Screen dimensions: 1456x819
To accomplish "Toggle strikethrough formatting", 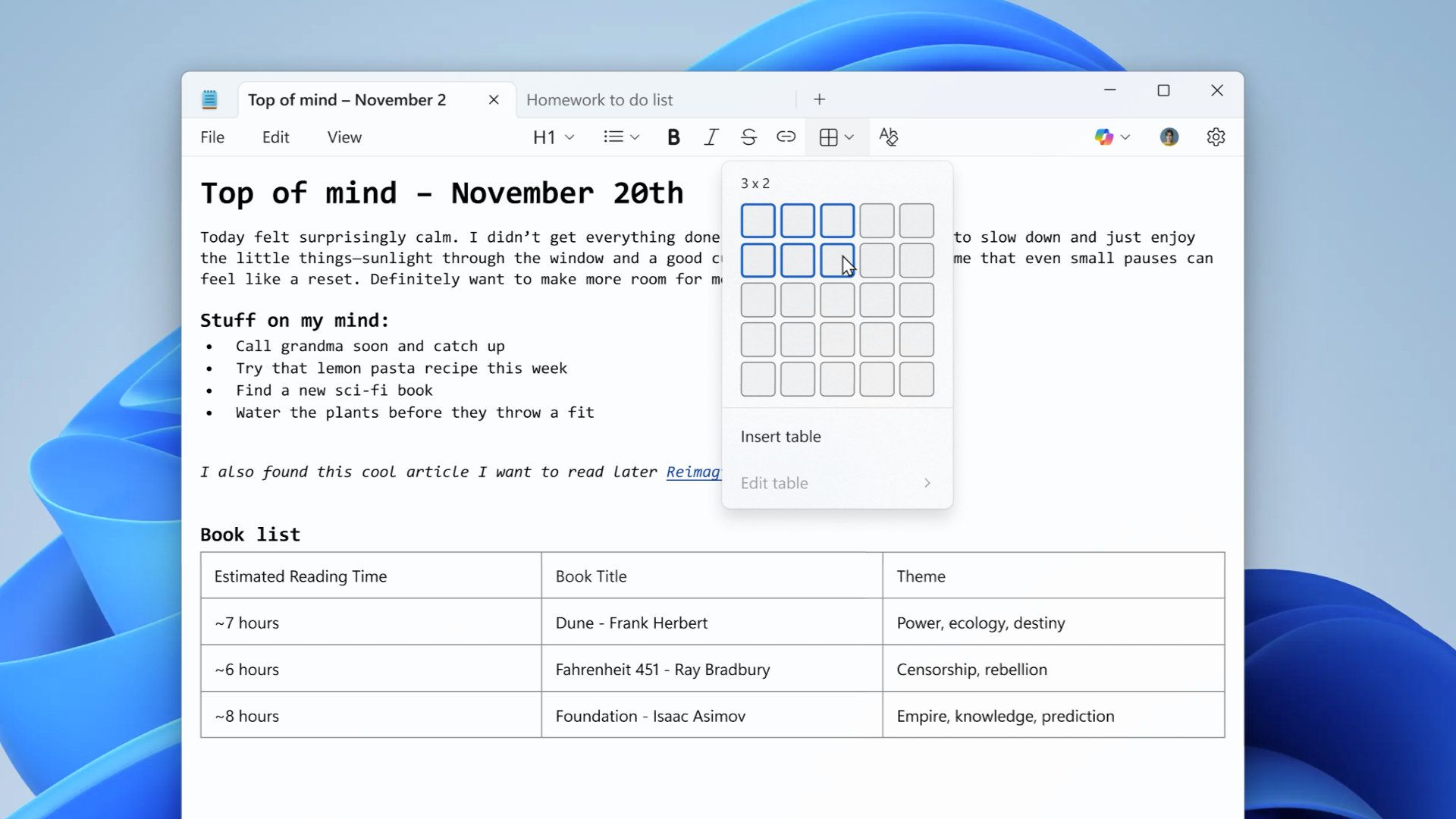I will click(x=748, y=137).
